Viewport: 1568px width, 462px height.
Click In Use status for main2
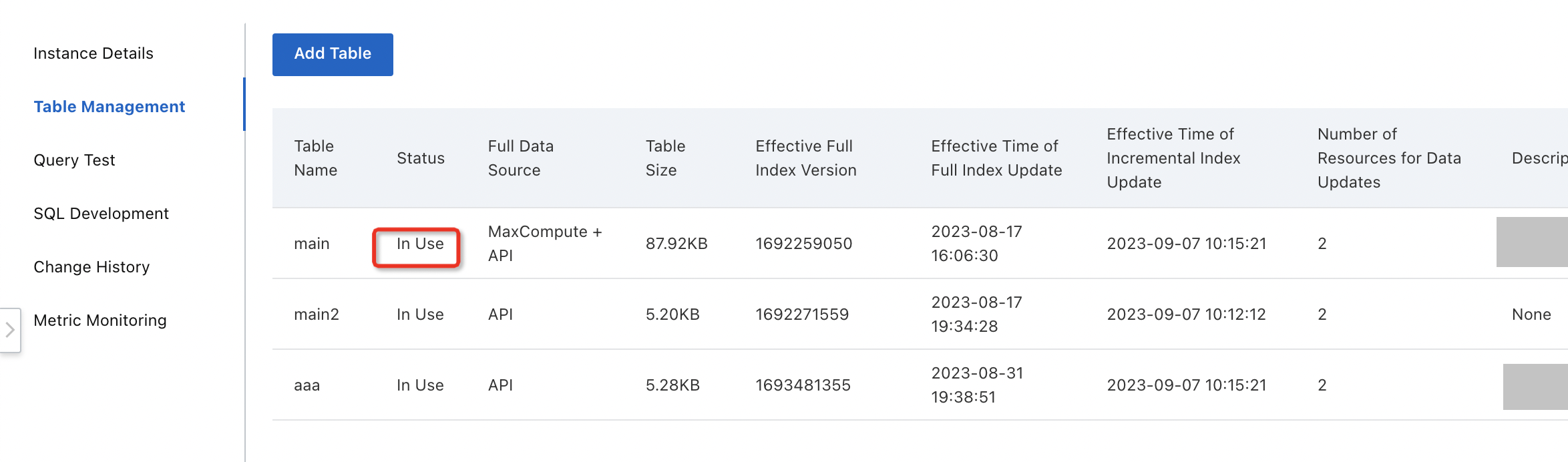420,314
